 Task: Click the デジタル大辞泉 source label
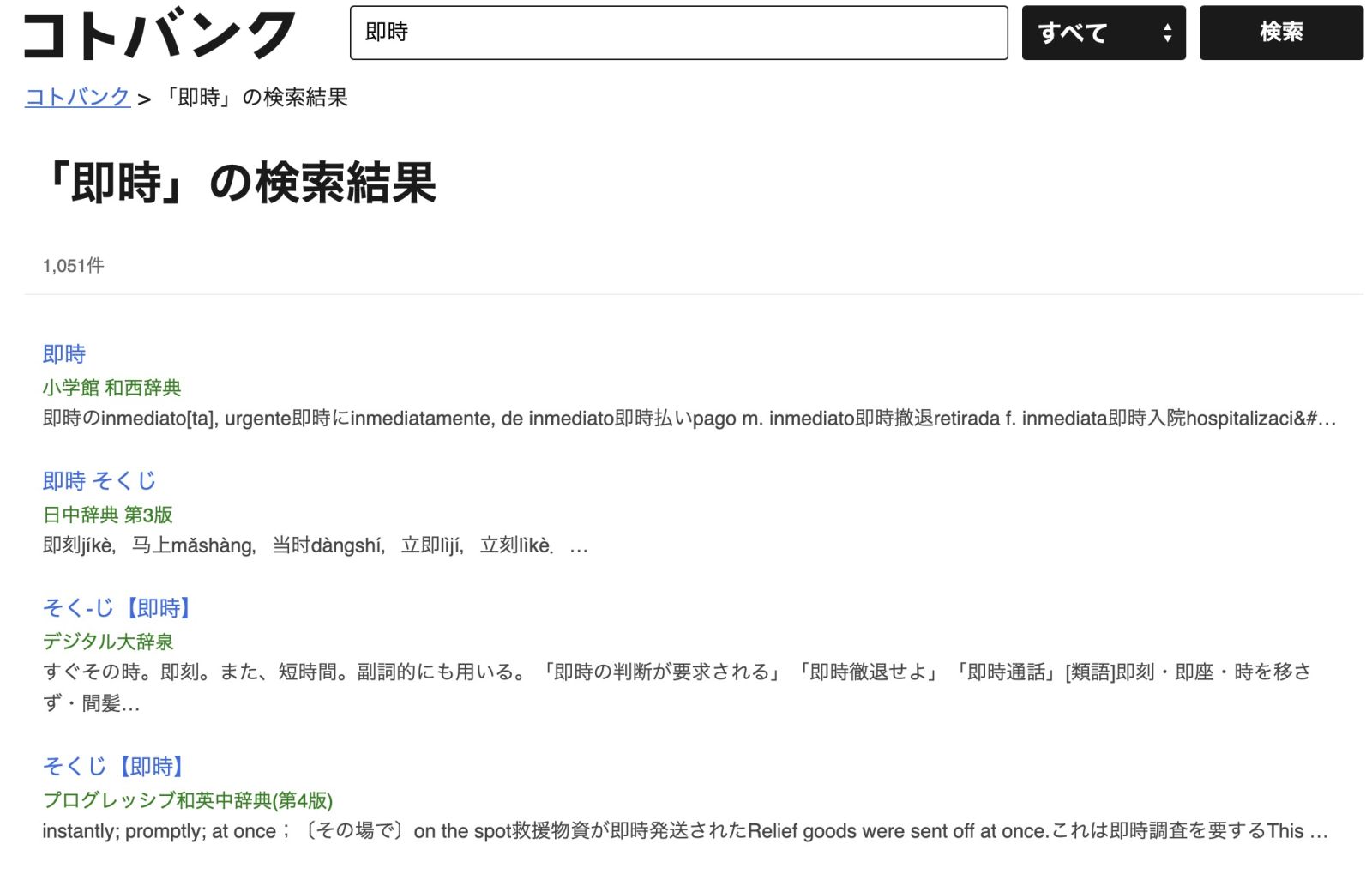tap(108, 642)
